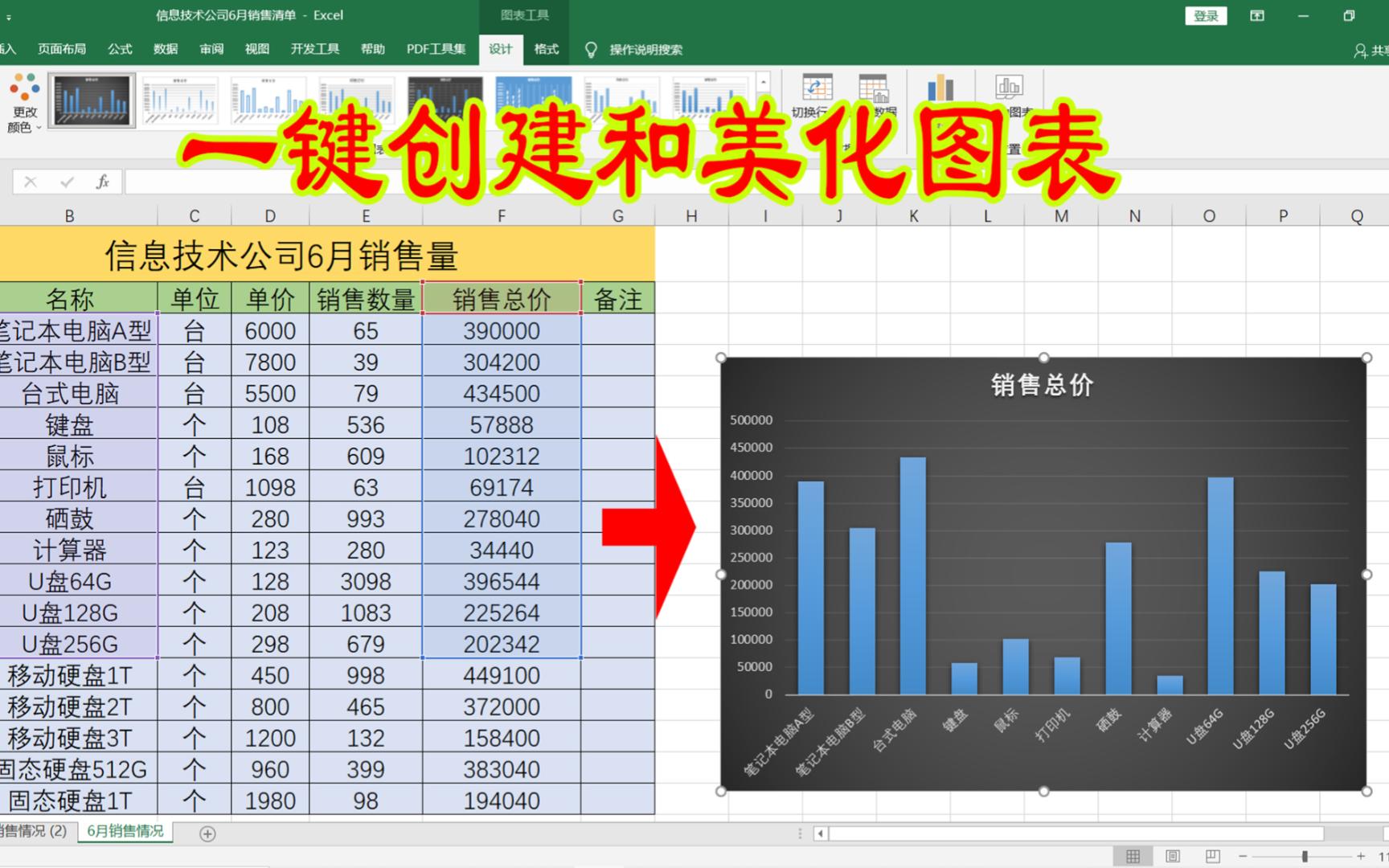Image resolution: width=1389 pixels, height=868 pixels.
Task: Click the horizontal scrollbar left arrow
Action: point(820,833)
